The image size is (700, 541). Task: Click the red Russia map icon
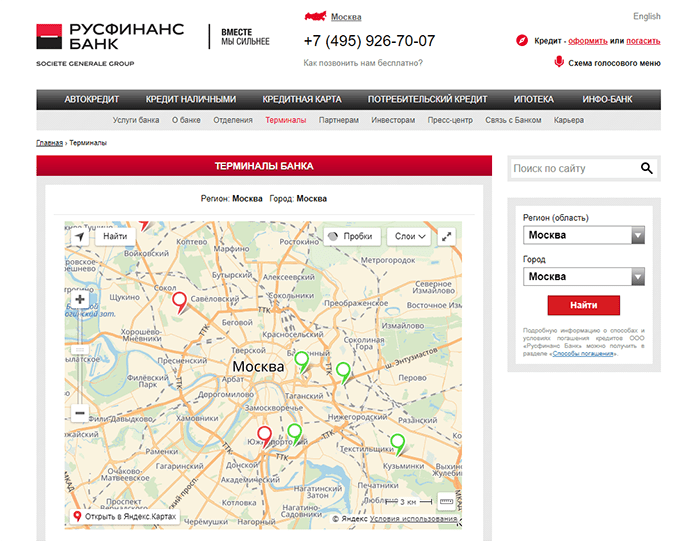(315, 17)
